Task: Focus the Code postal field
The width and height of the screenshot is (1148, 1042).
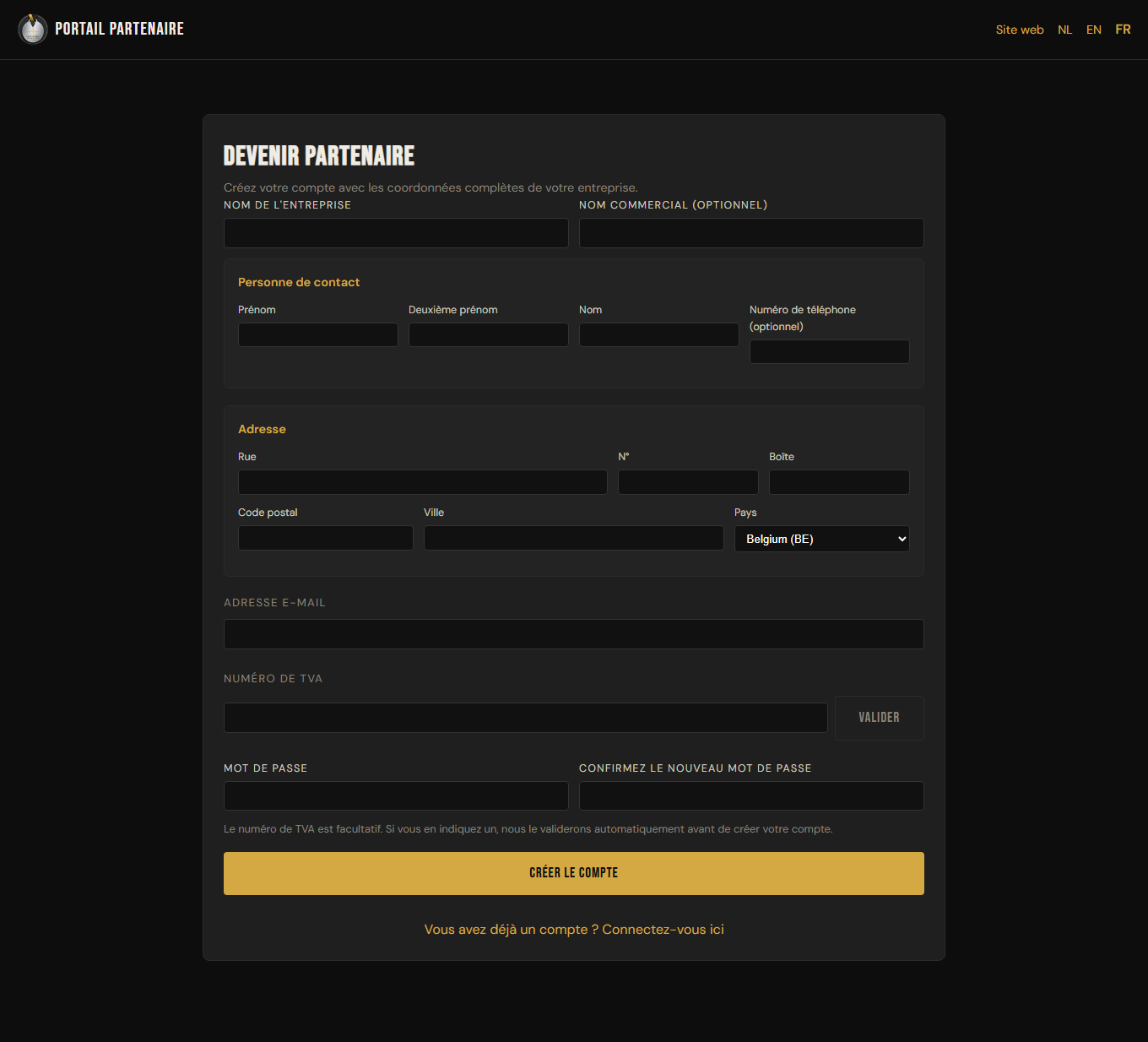Action: 325,538
